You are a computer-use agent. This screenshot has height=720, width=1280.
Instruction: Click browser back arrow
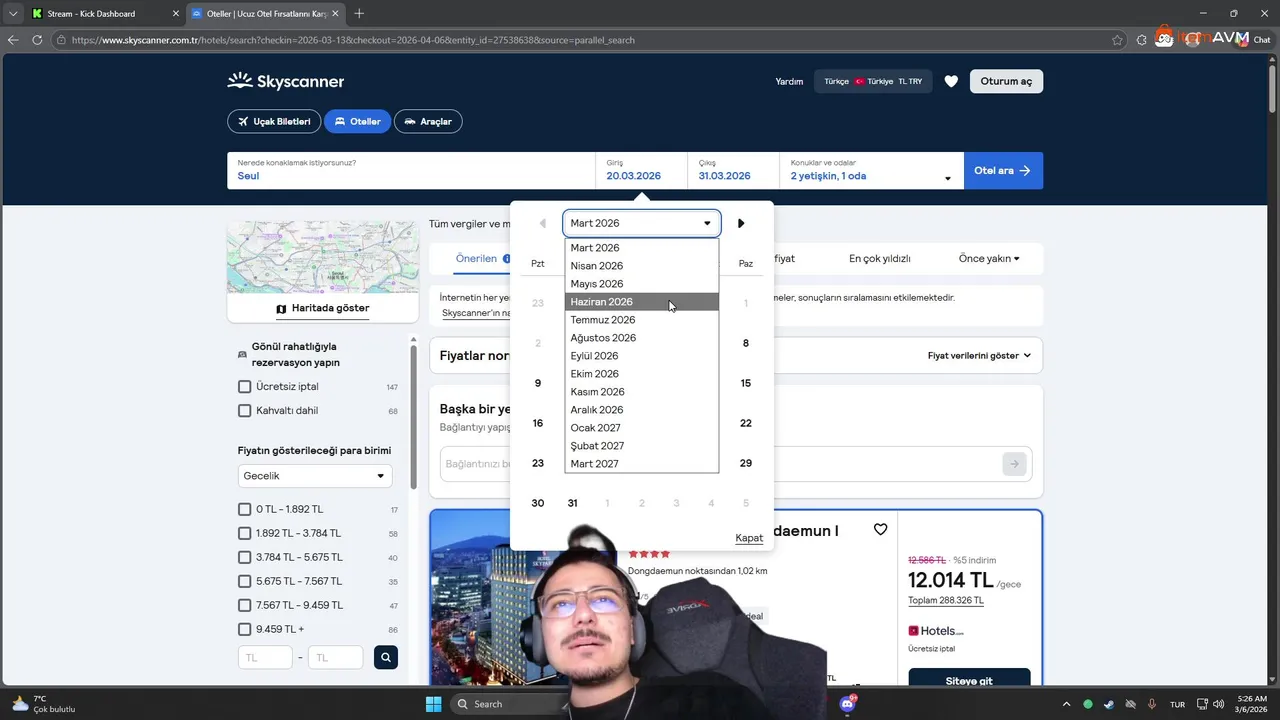(x=13, y=40)
